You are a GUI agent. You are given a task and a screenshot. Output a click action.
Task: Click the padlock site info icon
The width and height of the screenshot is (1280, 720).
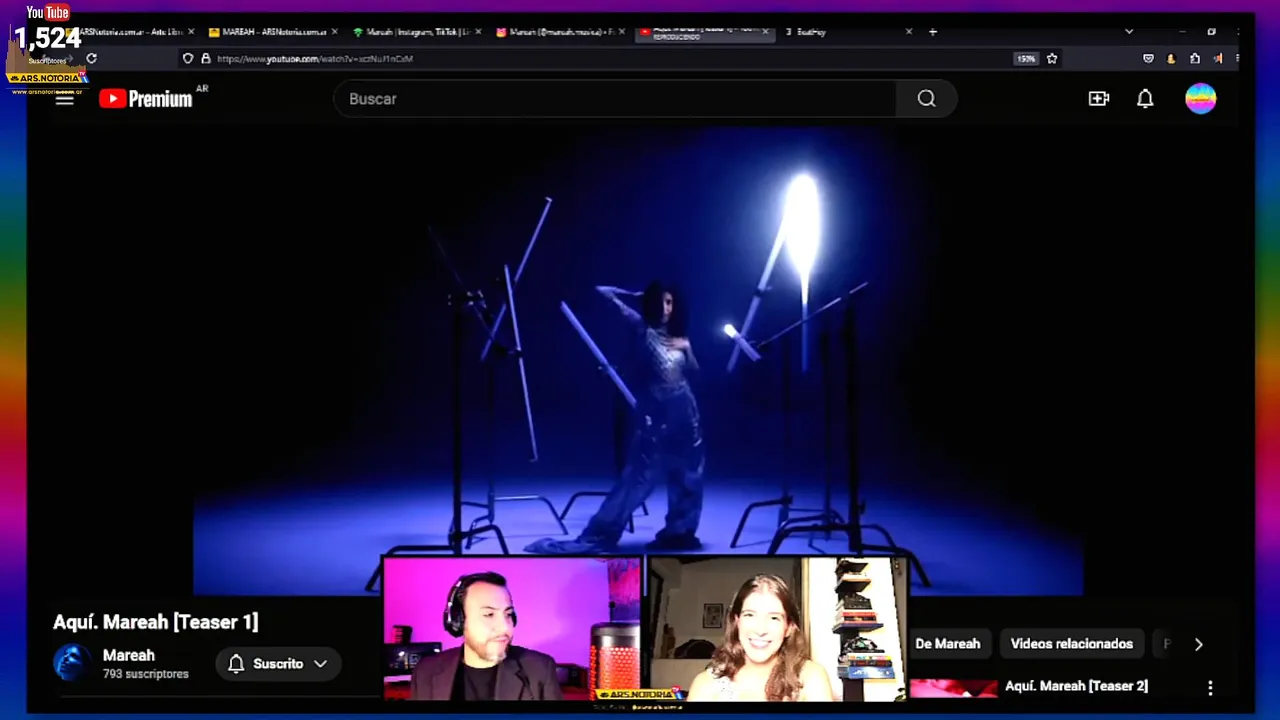coord(205,59)
